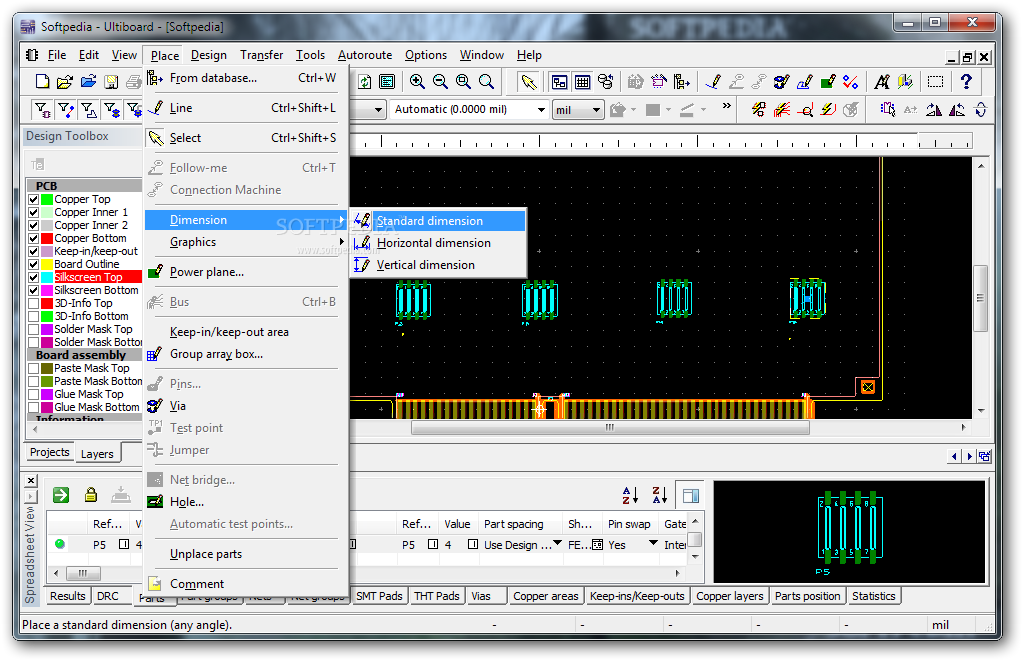Click the zoom window magnifier icon
The image size is (1023, 661).
(x=463, y=82)
